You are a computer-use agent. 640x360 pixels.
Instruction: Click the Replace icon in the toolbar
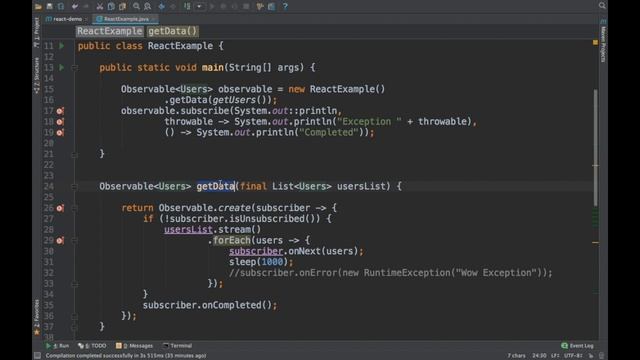point(147,7)
